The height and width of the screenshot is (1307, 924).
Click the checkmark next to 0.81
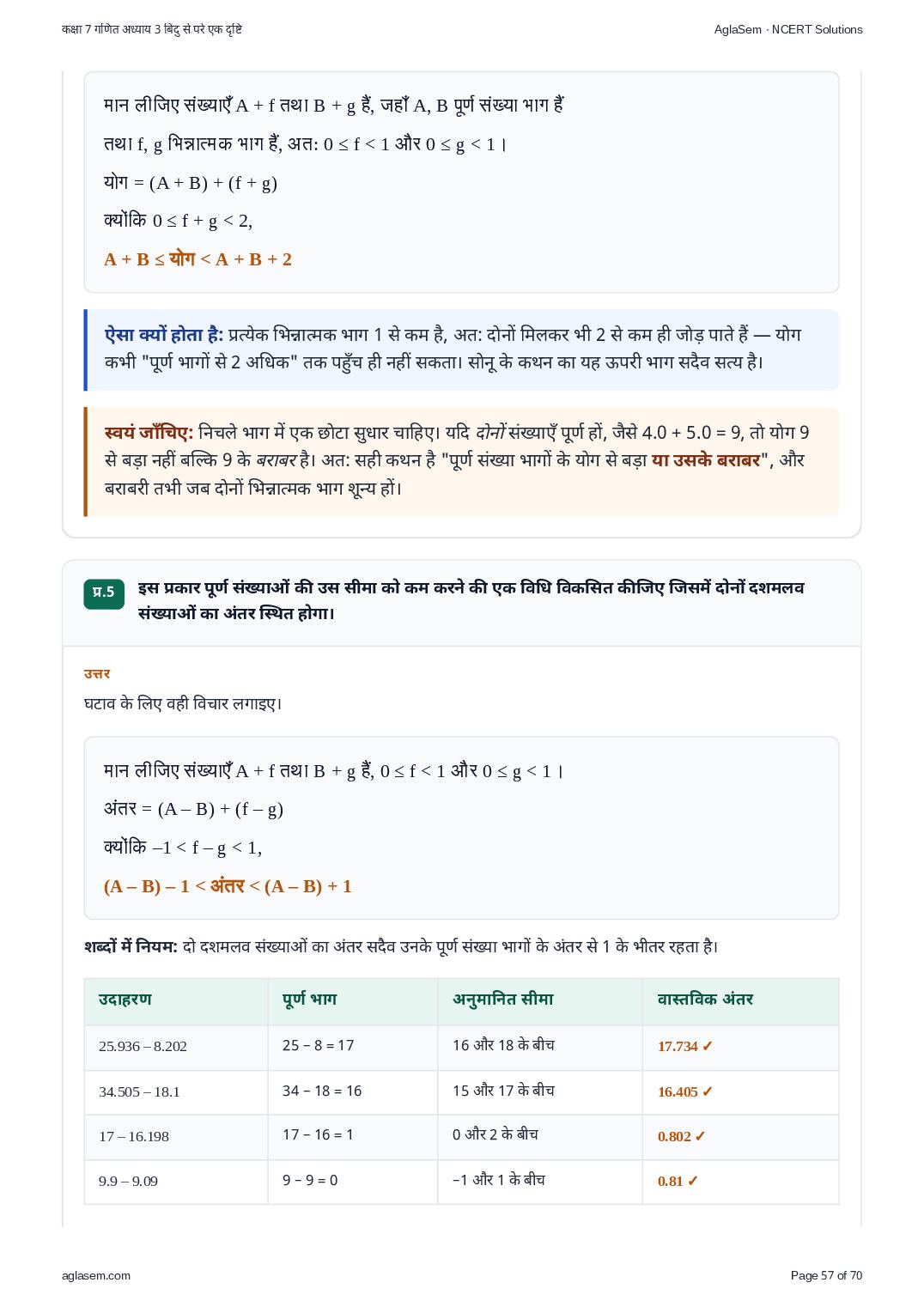(693, 1181)
